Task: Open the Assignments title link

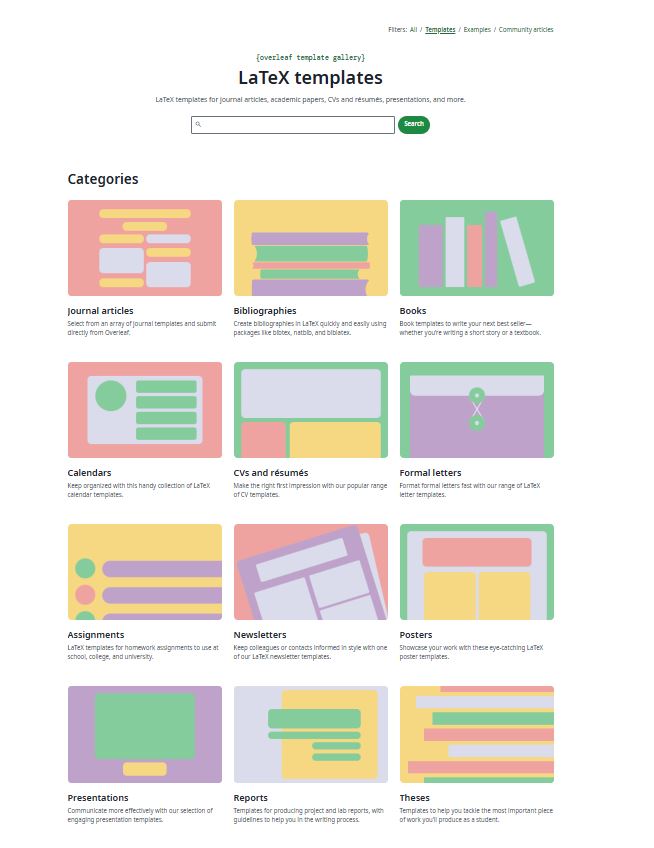Action: (96, 635)
